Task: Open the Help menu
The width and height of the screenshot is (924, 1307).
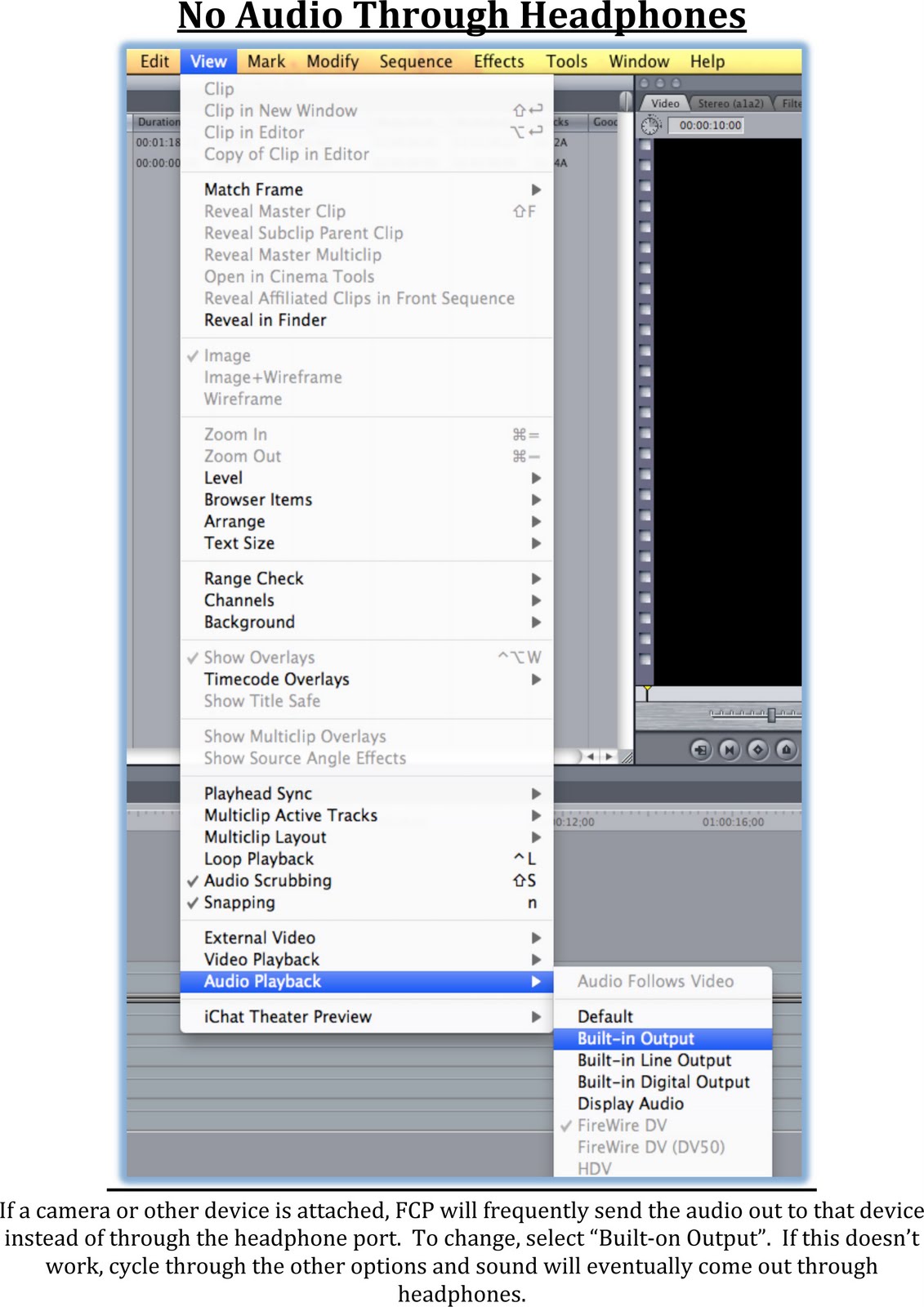Action: click(x=708, y=61)
